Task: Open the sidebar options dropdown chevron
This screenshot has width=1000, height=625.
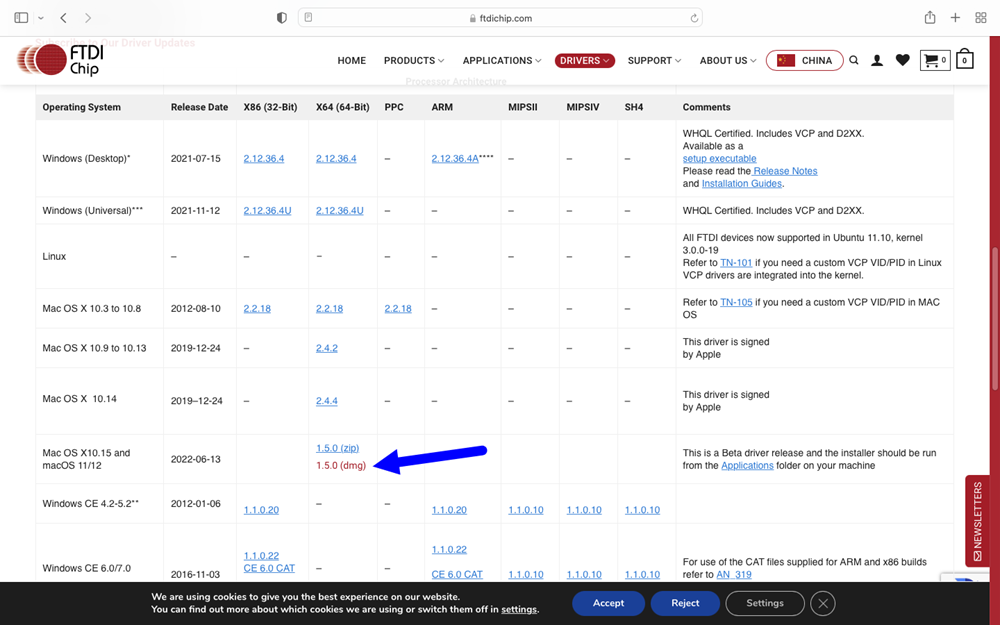Action: (x=41, y=18)
